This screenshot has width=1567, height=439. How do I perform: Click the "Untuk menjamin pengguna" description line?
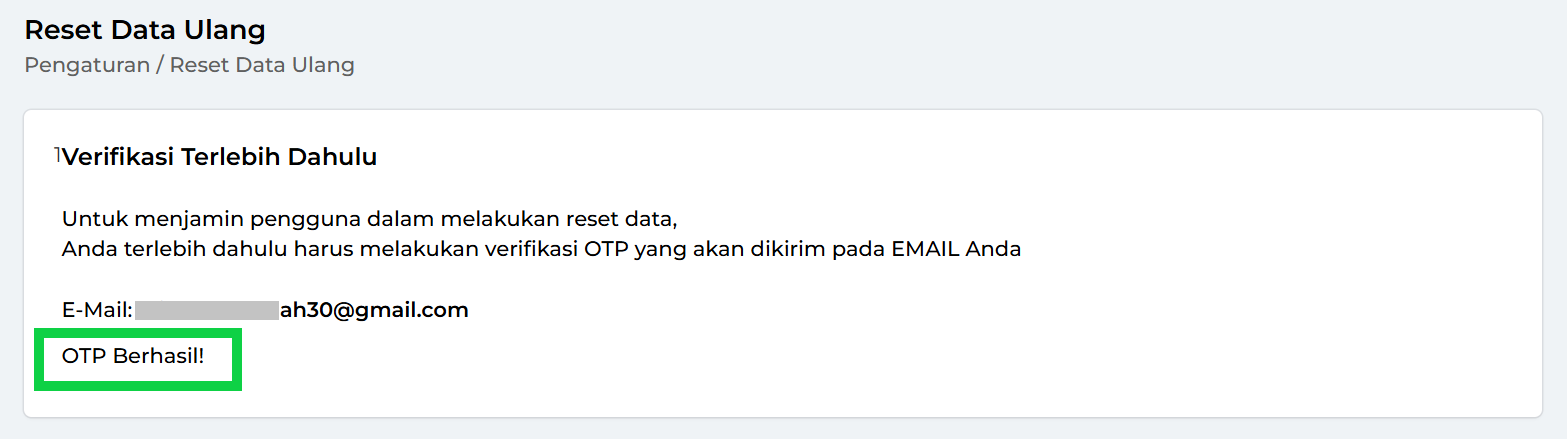[x=369, y=219]
